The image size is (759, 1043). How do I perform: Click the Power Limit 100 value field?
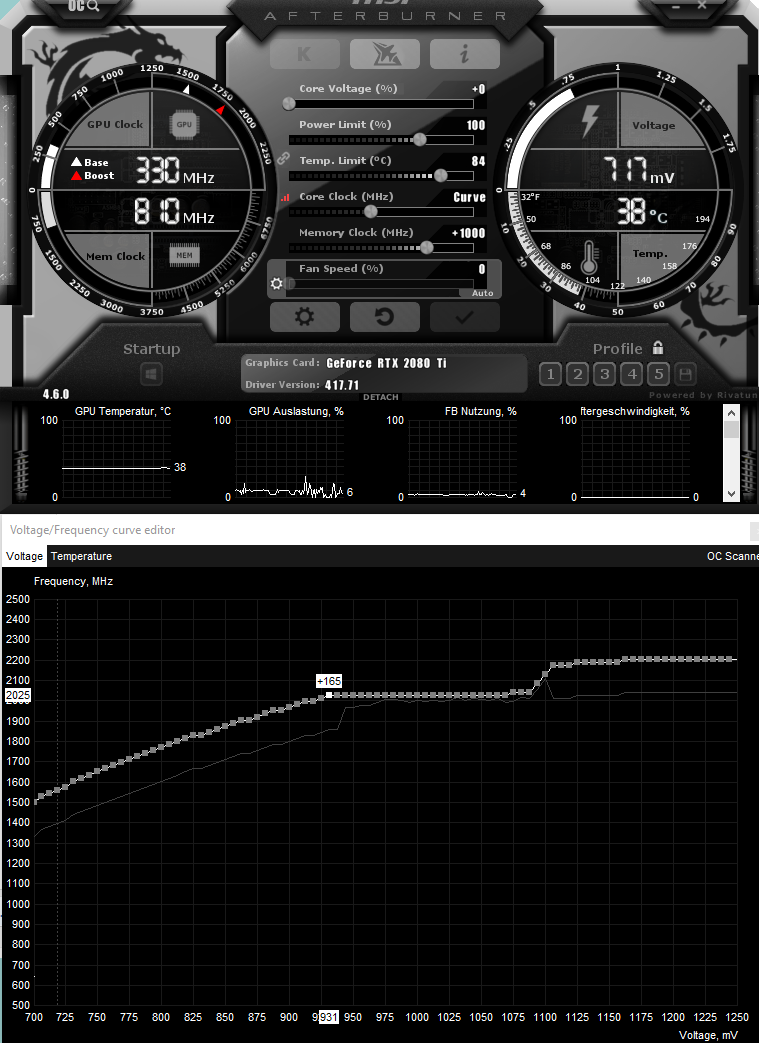click(x=476, y=125)
